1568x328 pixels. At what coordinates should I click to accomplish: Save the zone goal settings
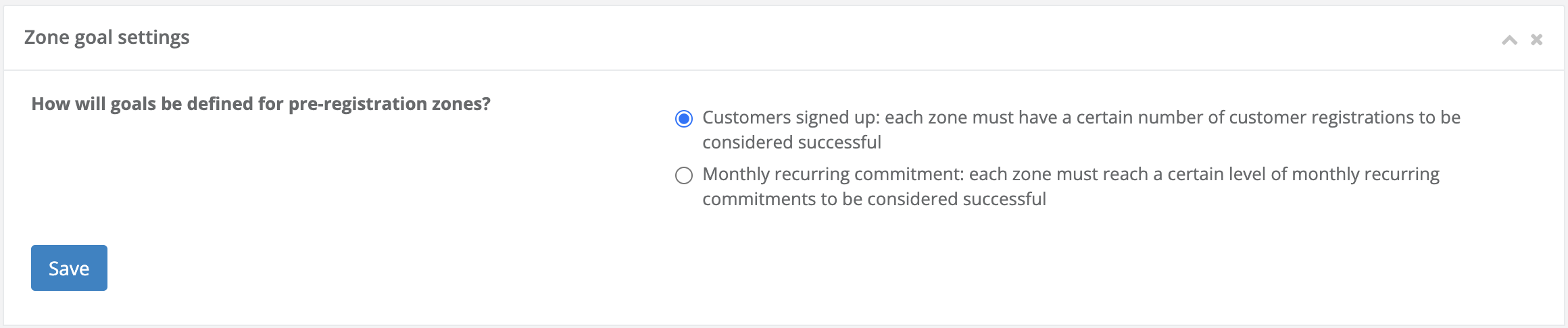click(69, 268)
